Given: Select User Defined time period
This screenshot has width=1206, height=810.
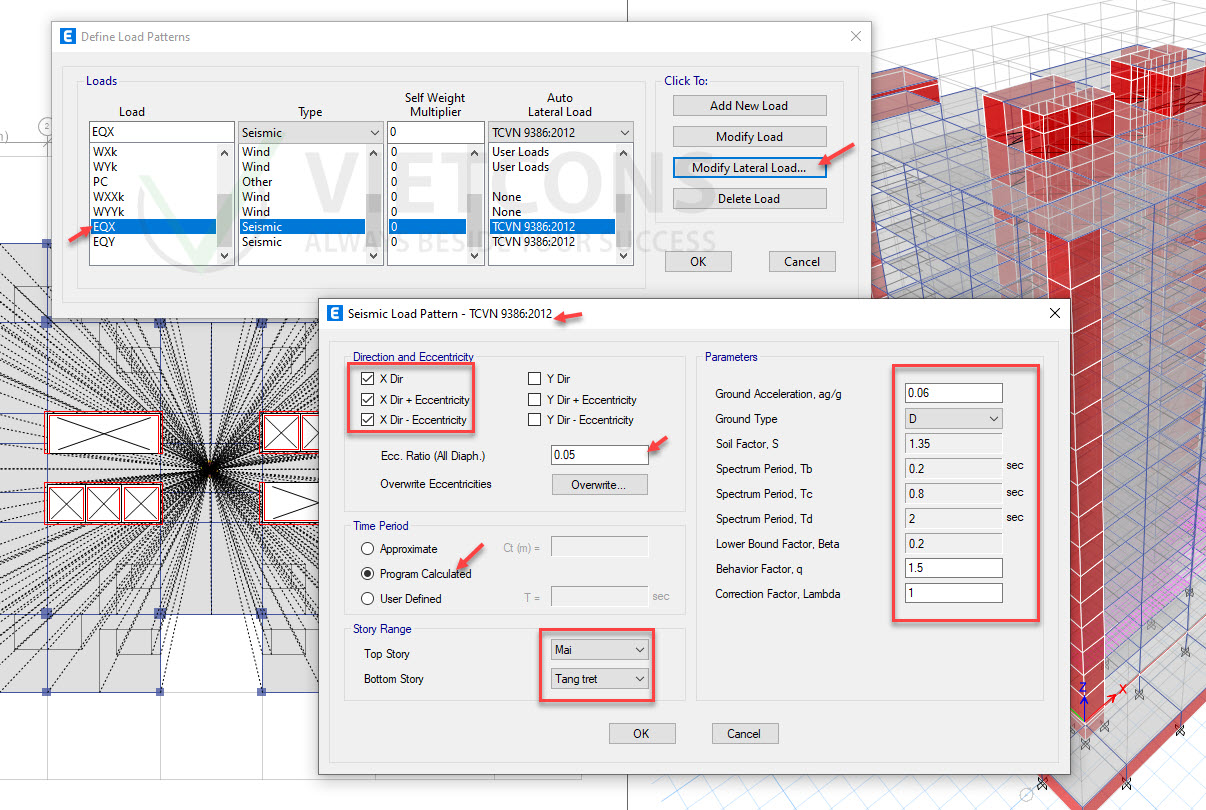Looking at the screenshot, I should pos(367,599).
